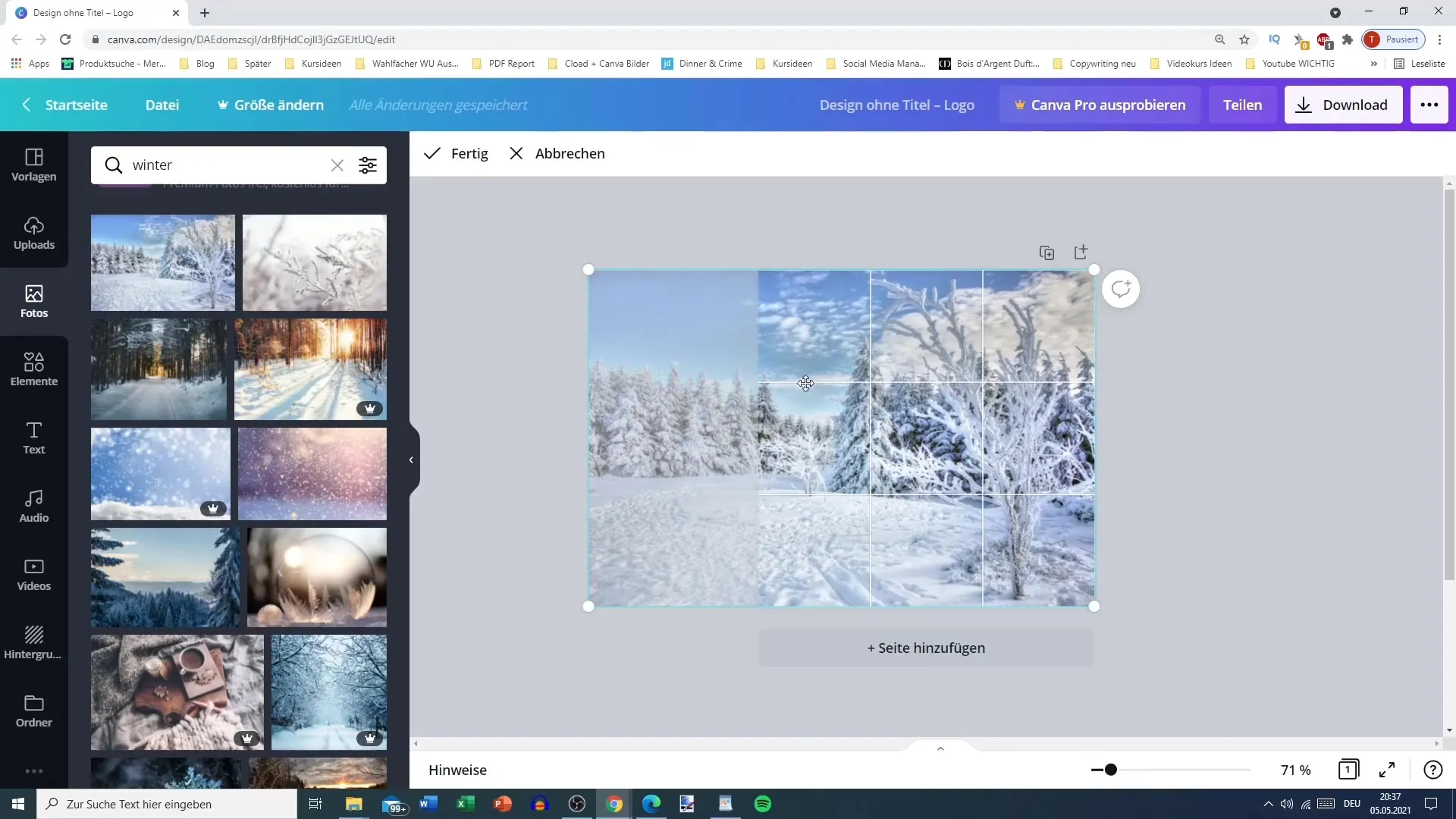This screenshot has height=819, width=1456.
Task: Select the frosted branch close-up thumbnail
Action: pyautogui.click(x=315, y=262)
